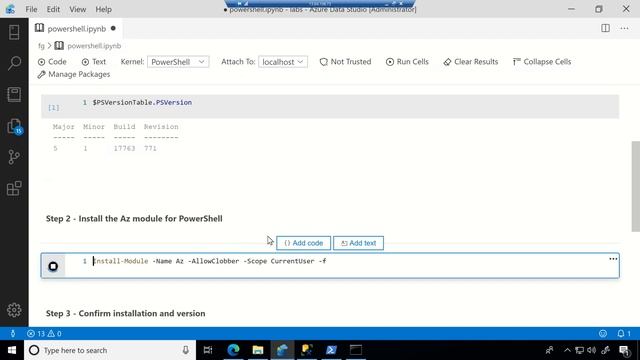The image size is (640, 360).
Task: Open the Kernel PowerShell dropdown
Action: 178,62
